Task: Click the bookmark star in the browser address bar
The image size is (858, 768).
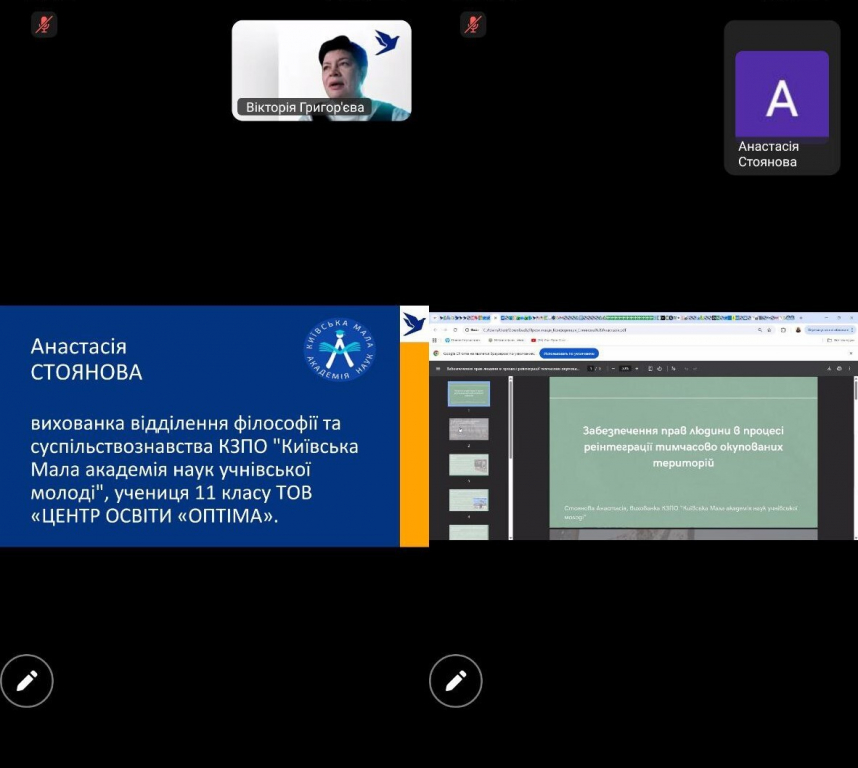Action: tap(768, 329)
